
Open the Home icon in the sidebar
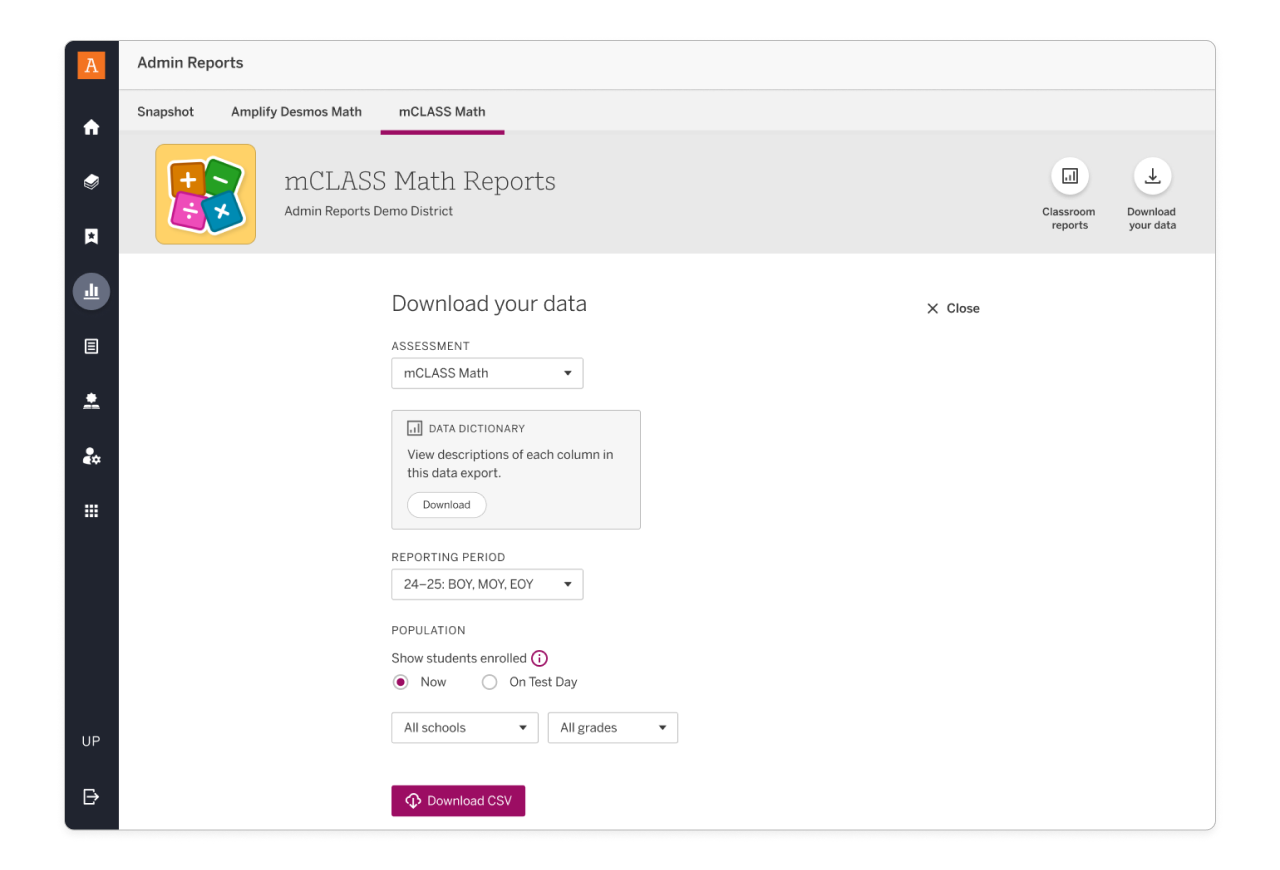click(91, 127)
